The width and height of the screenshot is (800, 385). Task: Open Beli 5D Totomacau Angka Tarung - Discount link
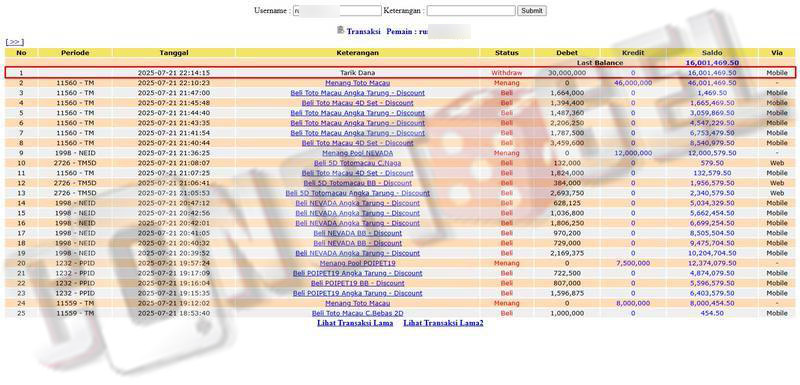click(358, 193)
